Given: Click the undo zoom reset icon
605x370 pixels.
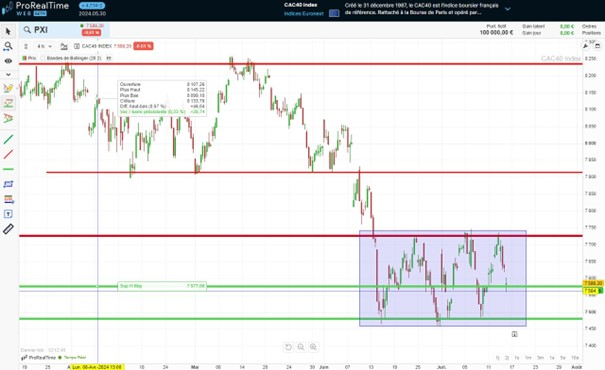Looking at the screenshot, I should click(x=288, y=347).
